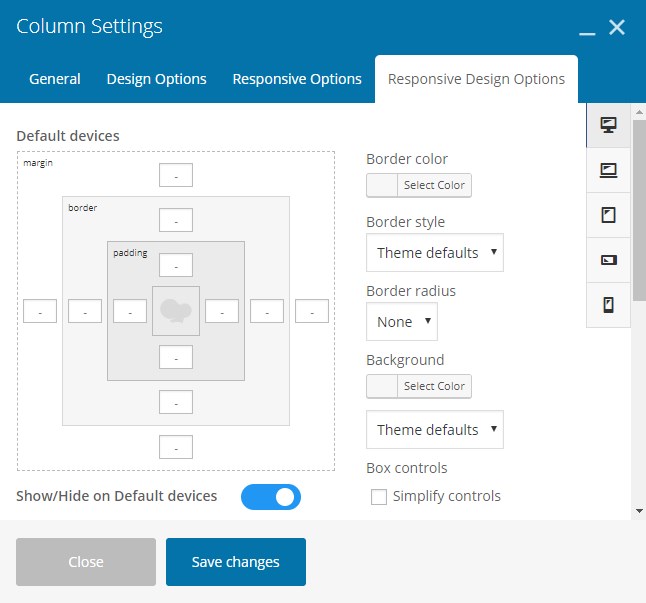Select the portrait mobile phone icon
646x603 pixels.
[608, 305]
